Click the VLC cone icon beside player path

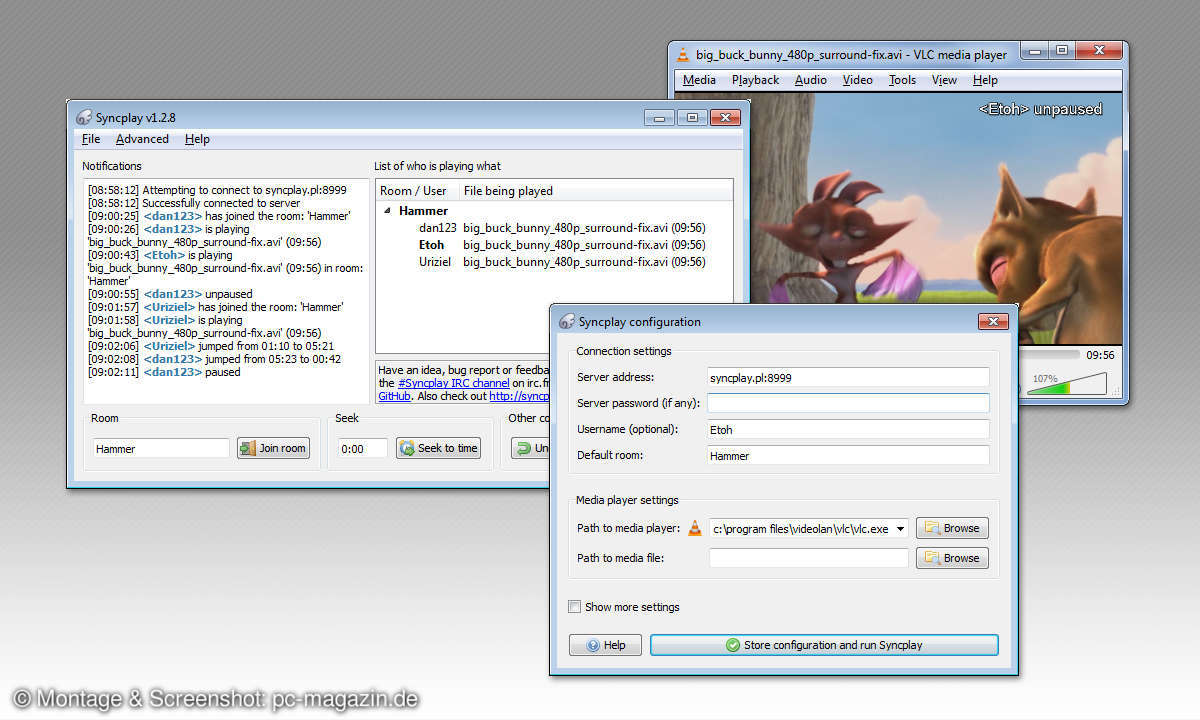pos(695,528)
